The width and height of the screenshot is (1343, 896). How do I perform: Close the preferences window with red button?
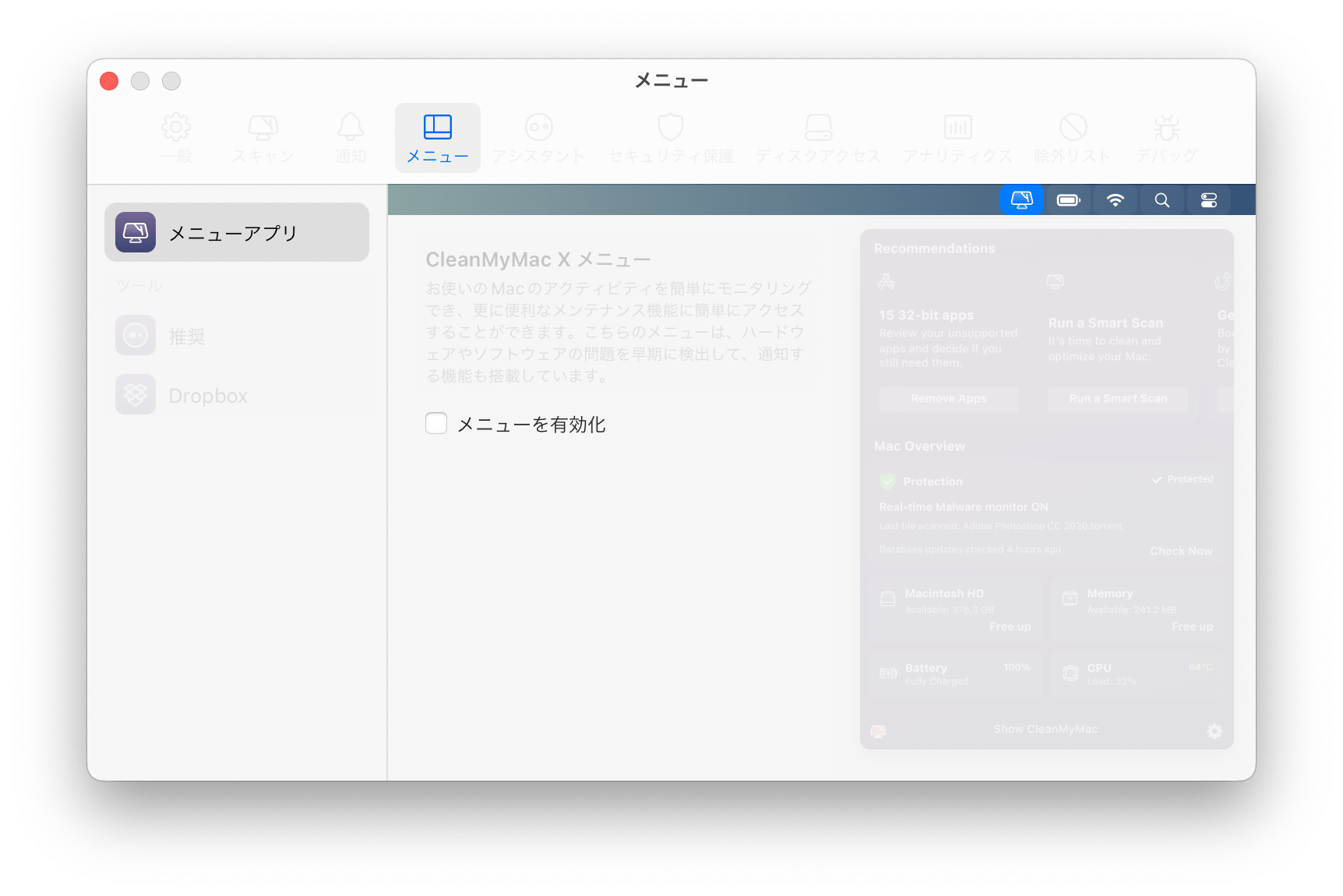coord(109,81)
